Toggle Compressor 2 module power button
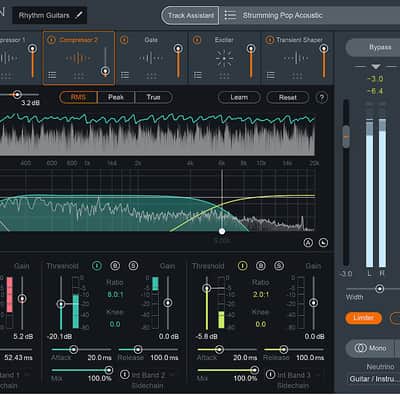This screenshot has height=400, width=400. pyautogui.click(x=51, y=40)
